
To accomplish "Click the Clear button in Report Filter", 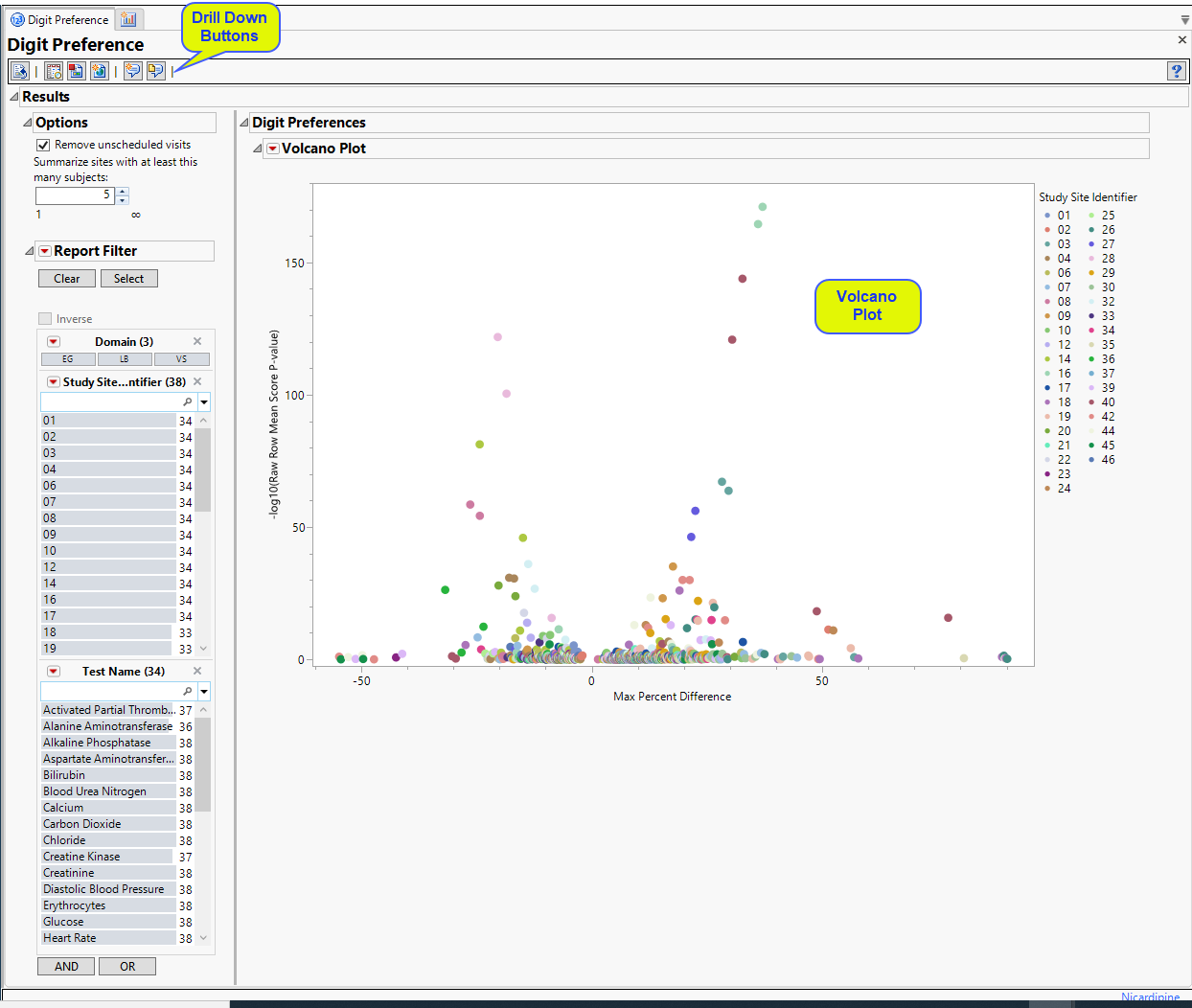I will tap(67, 279).
